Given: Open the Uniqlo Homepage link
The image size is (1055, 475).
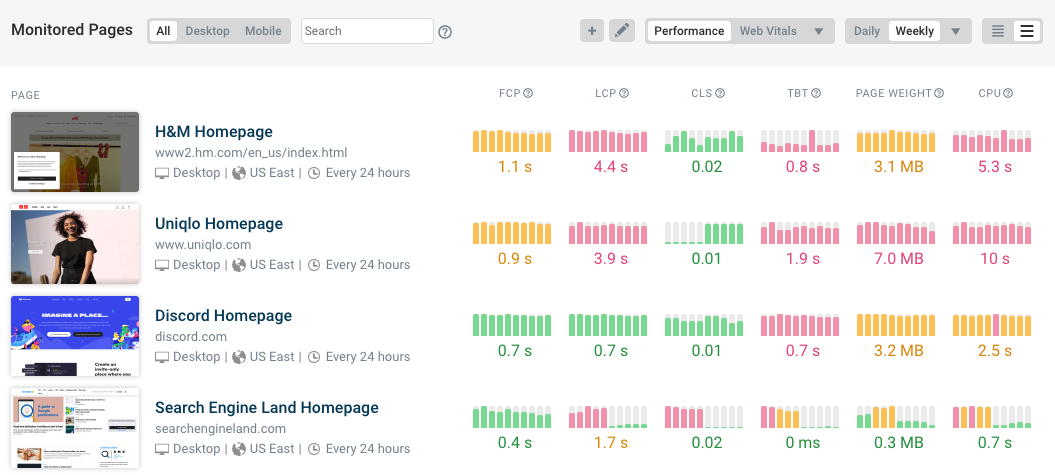Looking at the screenshot, I should point(219,224).
